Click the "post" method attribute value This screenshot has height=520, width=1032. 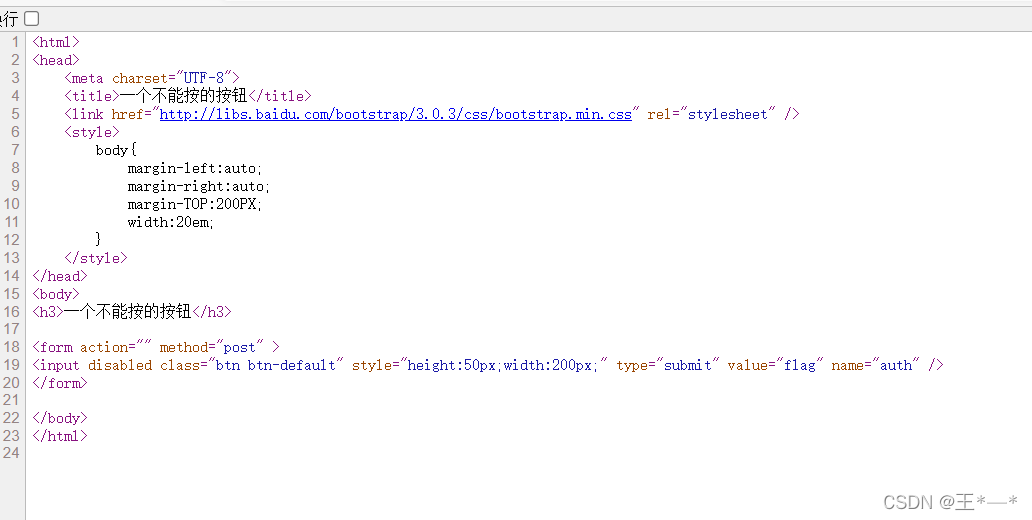[240, 347]
